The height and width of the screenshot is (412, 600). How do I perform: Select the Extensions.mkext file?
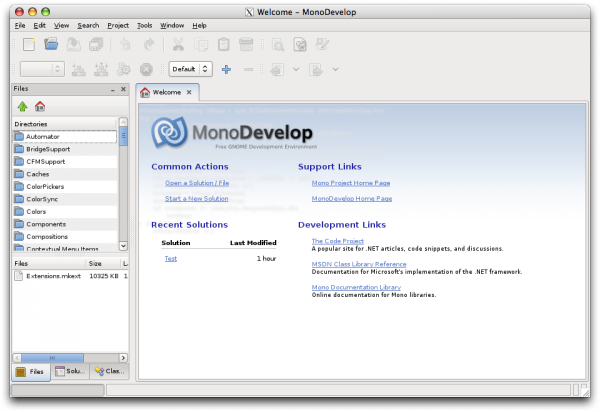(x=70, y=276)
